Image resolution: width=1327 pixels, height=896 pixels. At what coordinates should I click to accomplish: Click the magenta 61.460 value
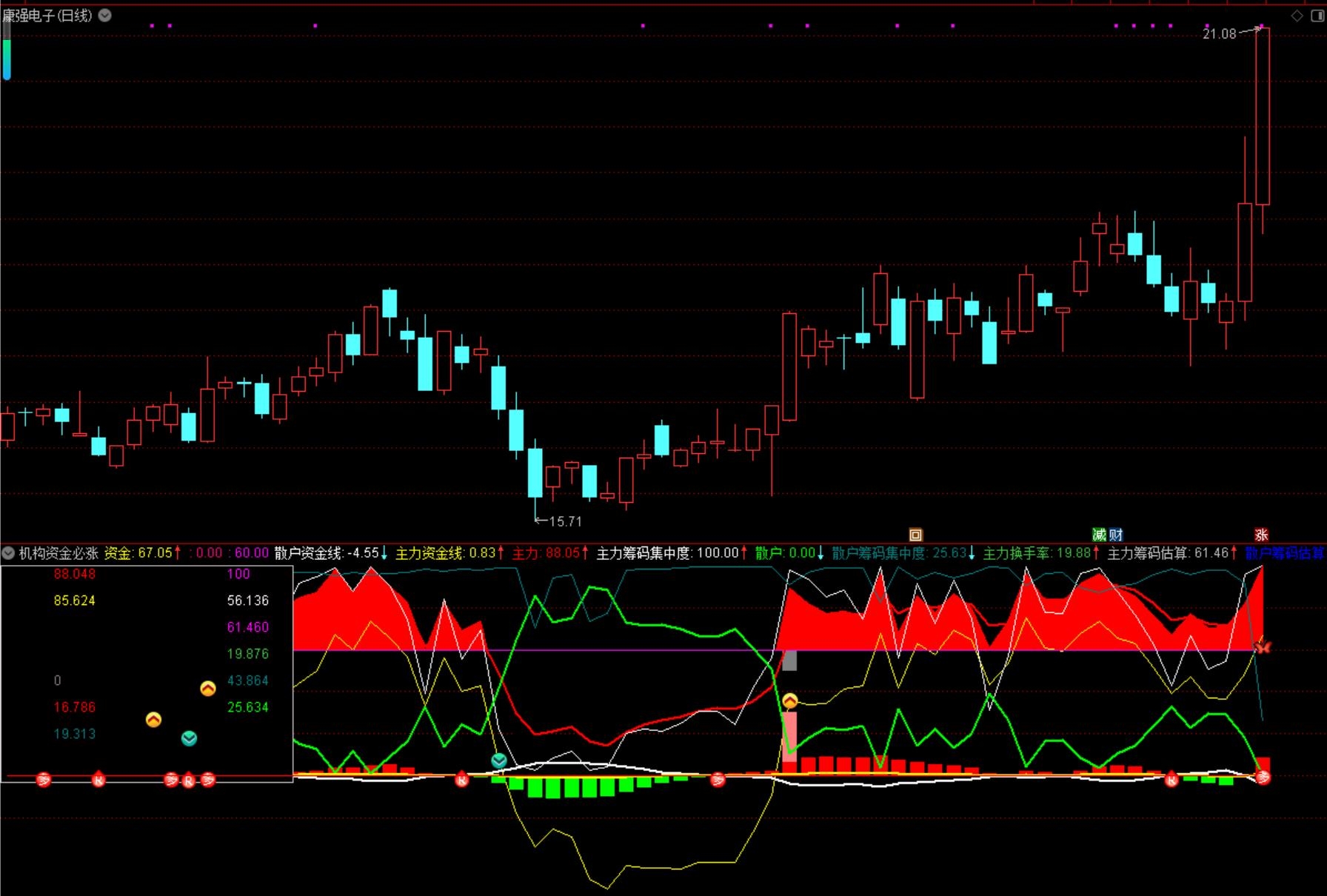(x=247, y=627)
